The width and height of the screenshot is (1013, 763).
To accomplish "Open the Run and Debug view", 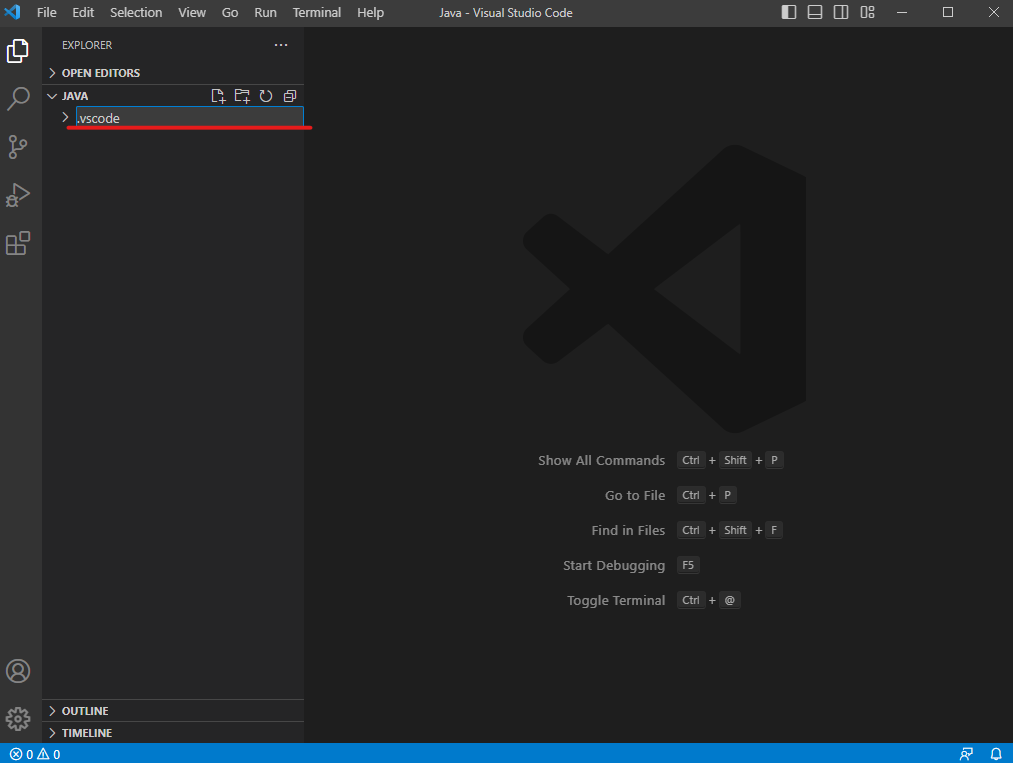I will (x=18, y=195).
